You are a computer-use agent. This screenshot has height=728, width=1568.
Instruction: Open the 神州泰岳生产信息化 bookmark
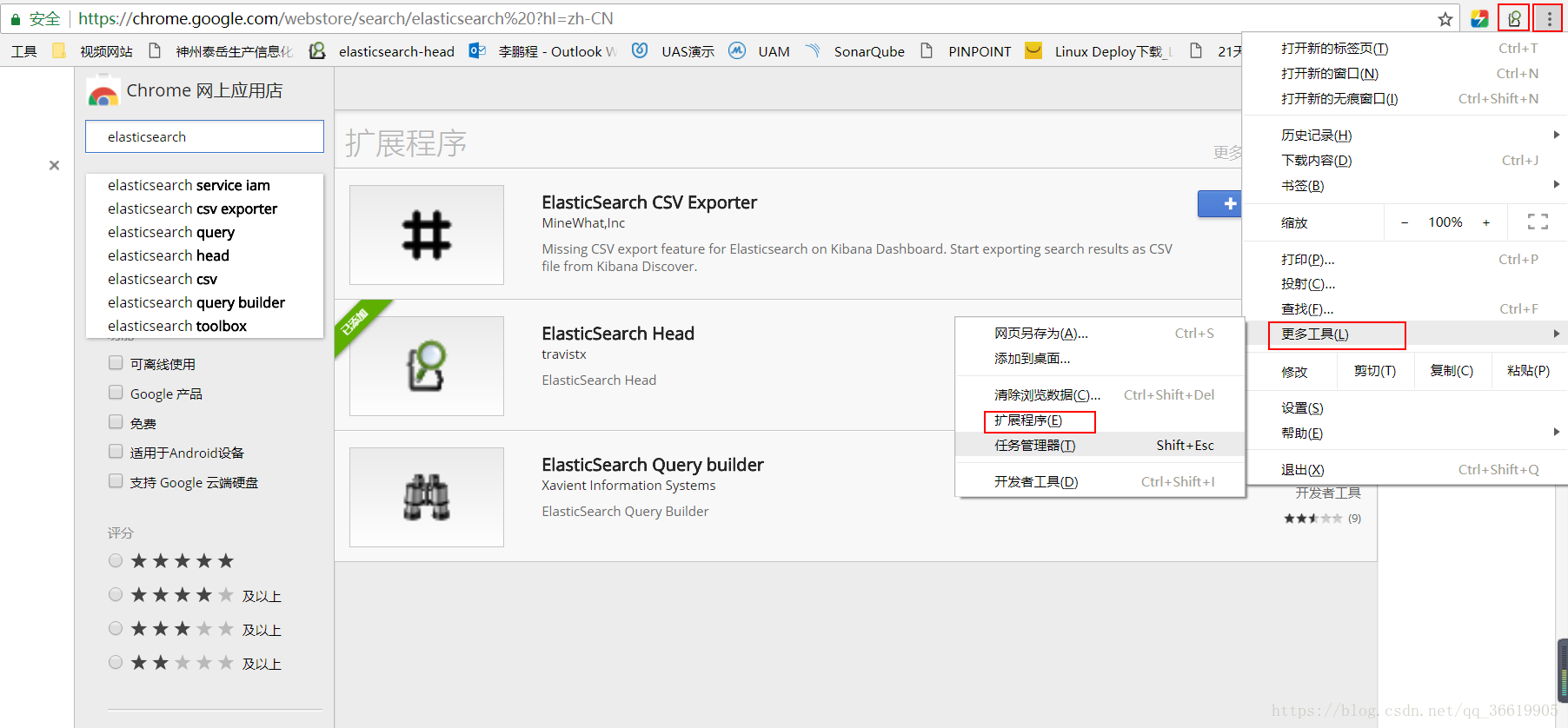tap(221, 51)
